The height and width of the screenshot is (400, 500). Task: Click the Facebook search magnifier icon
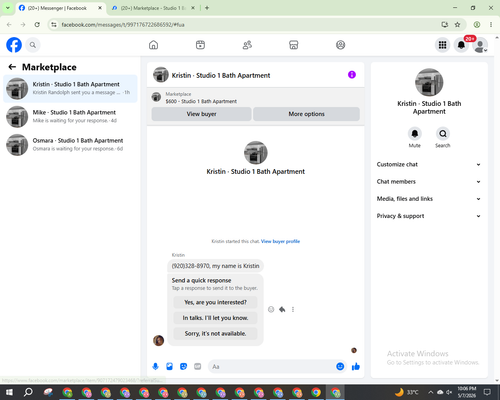tap(33, 45)
